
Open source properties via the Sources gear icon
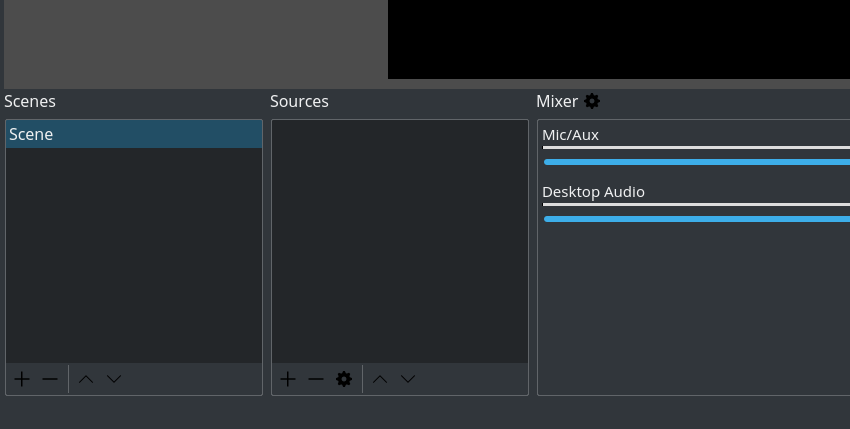tap(344, 379)
